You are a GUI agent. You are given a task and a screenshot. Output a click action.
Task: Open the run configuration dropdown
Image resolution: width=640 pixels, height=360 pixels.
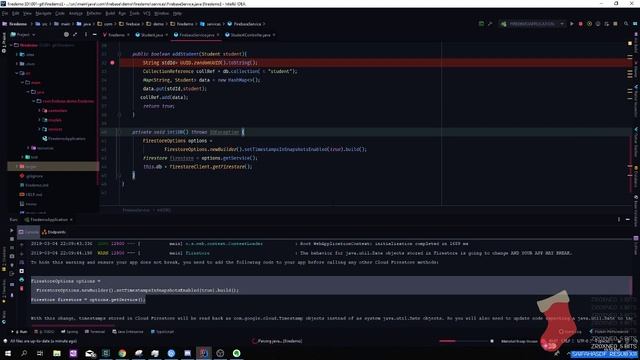click(533, 24)
